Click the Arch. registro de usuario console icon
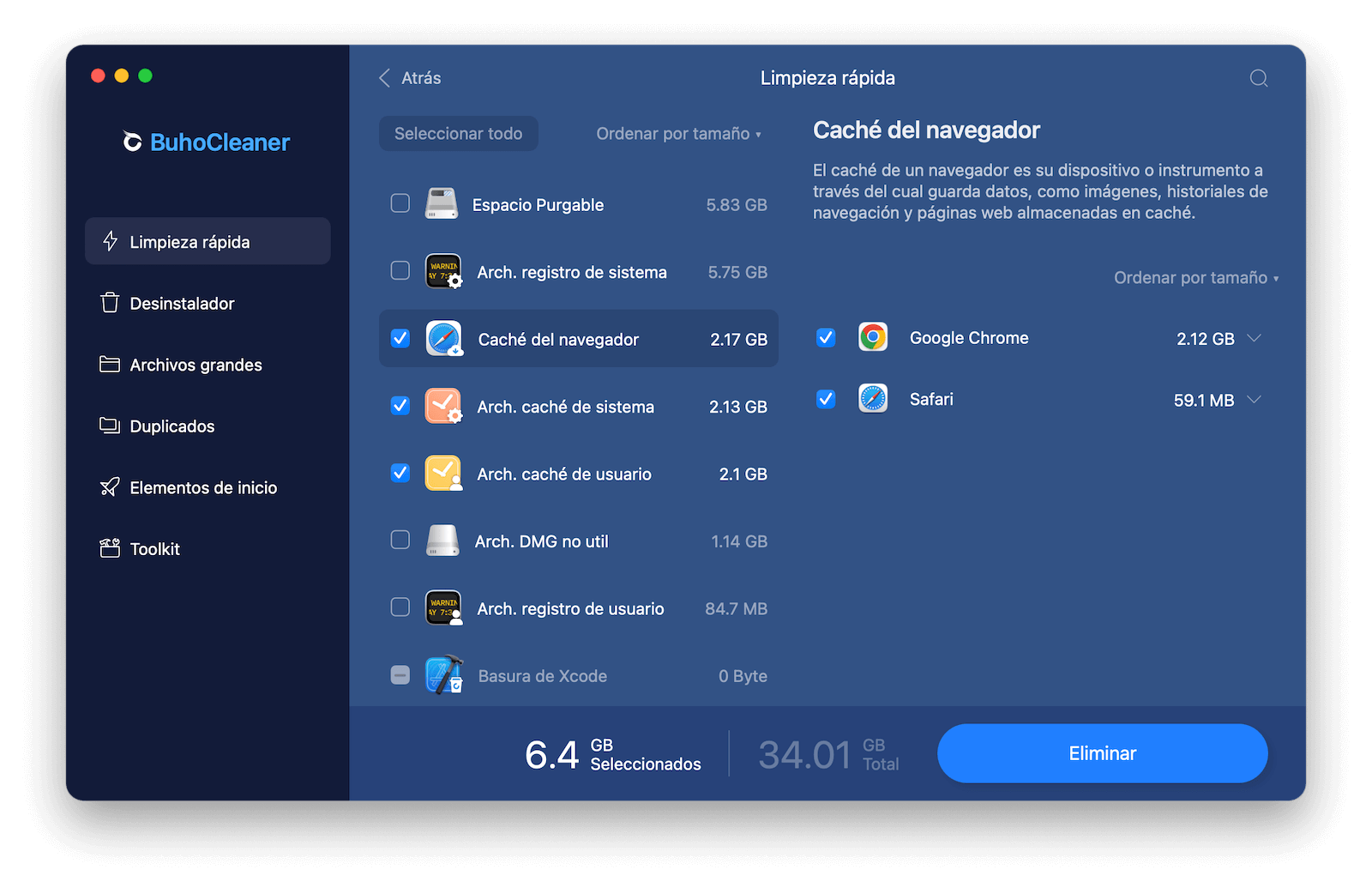This screenshot has height=888, width=1372. coord(443,607)
